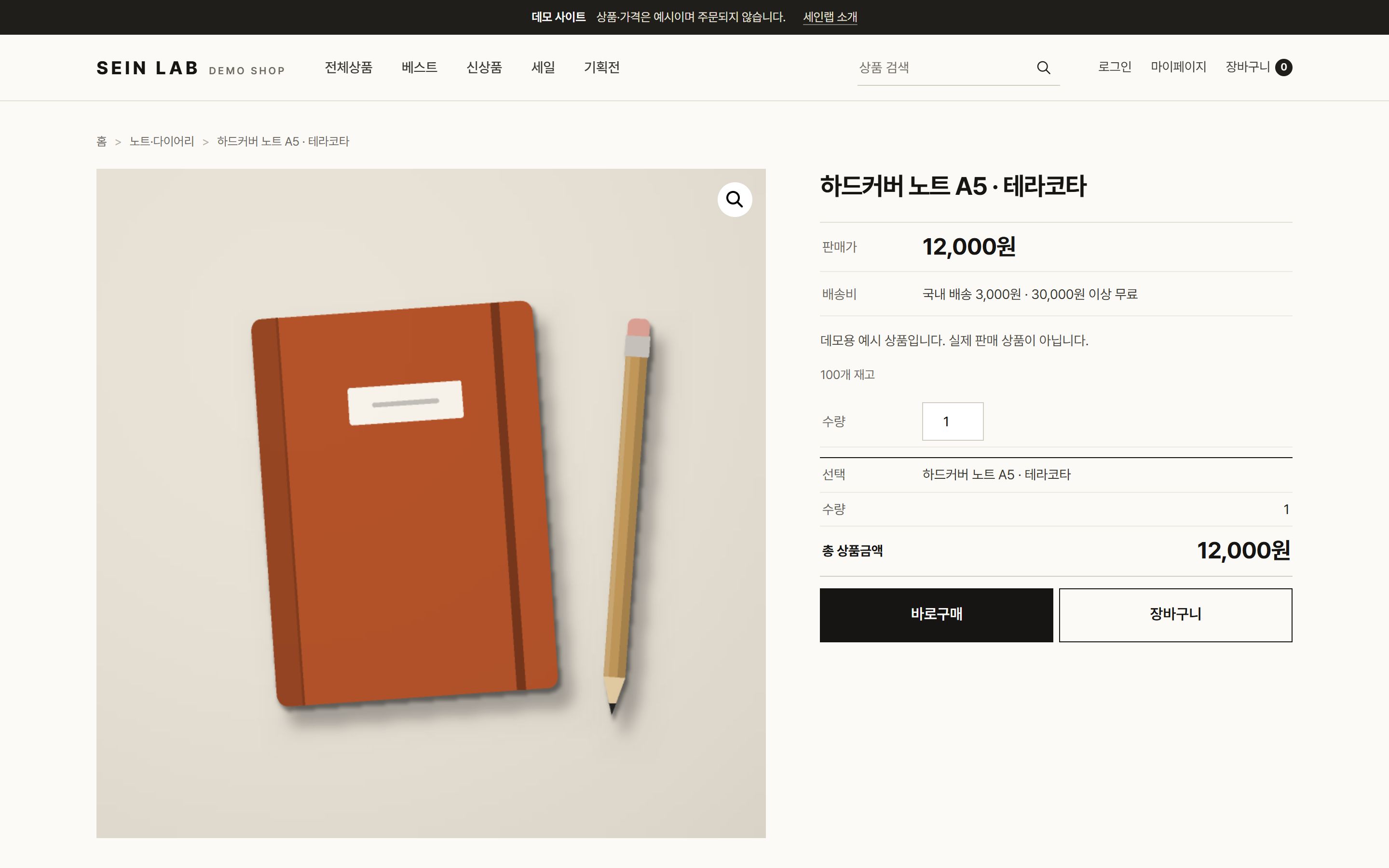Click the terracotta notebook product image

(x=431, y=503)
